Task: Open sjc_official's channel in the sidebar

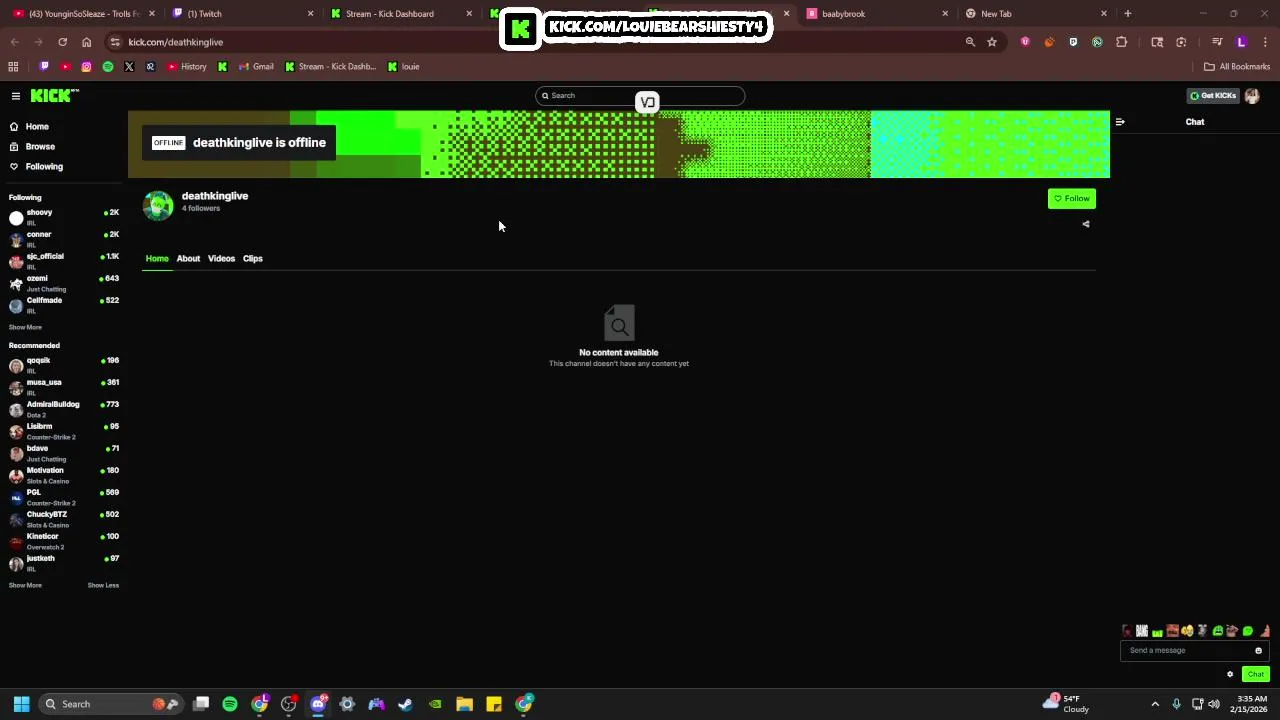Action: click(x=64, y=261)
